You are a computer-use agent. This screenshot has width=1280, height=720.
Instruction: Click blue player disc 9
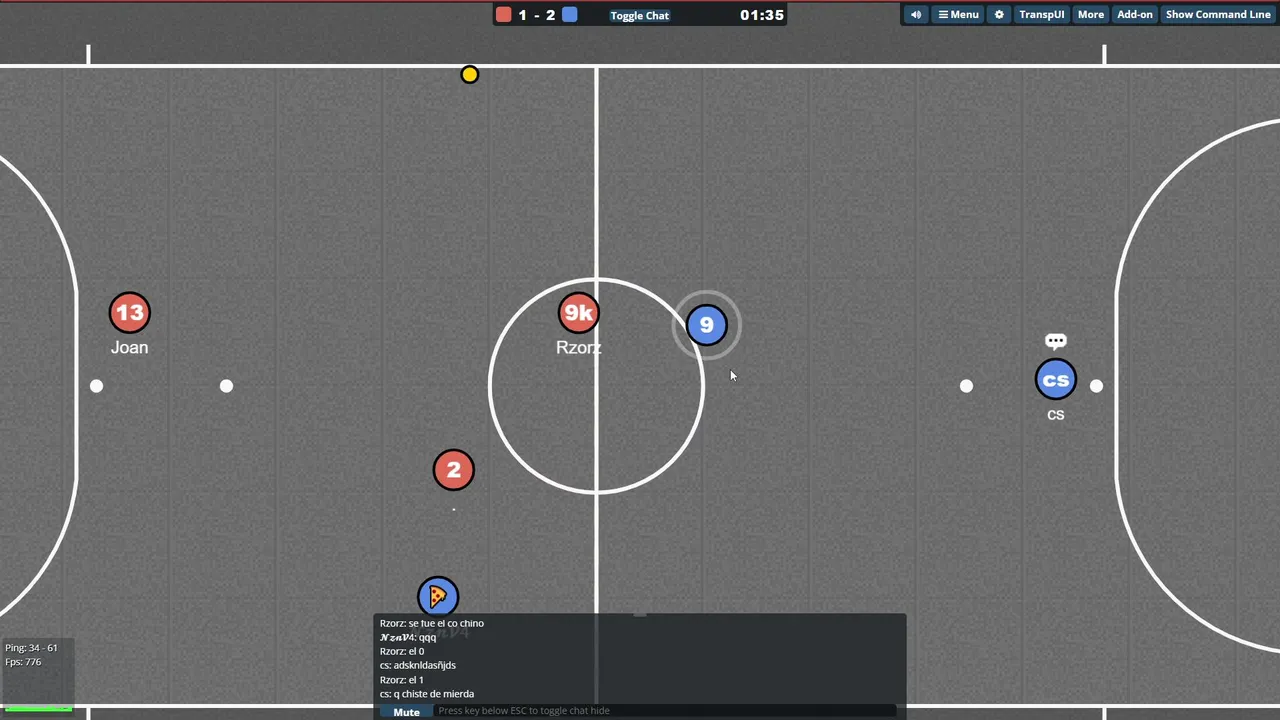click(x=707, y=325)
